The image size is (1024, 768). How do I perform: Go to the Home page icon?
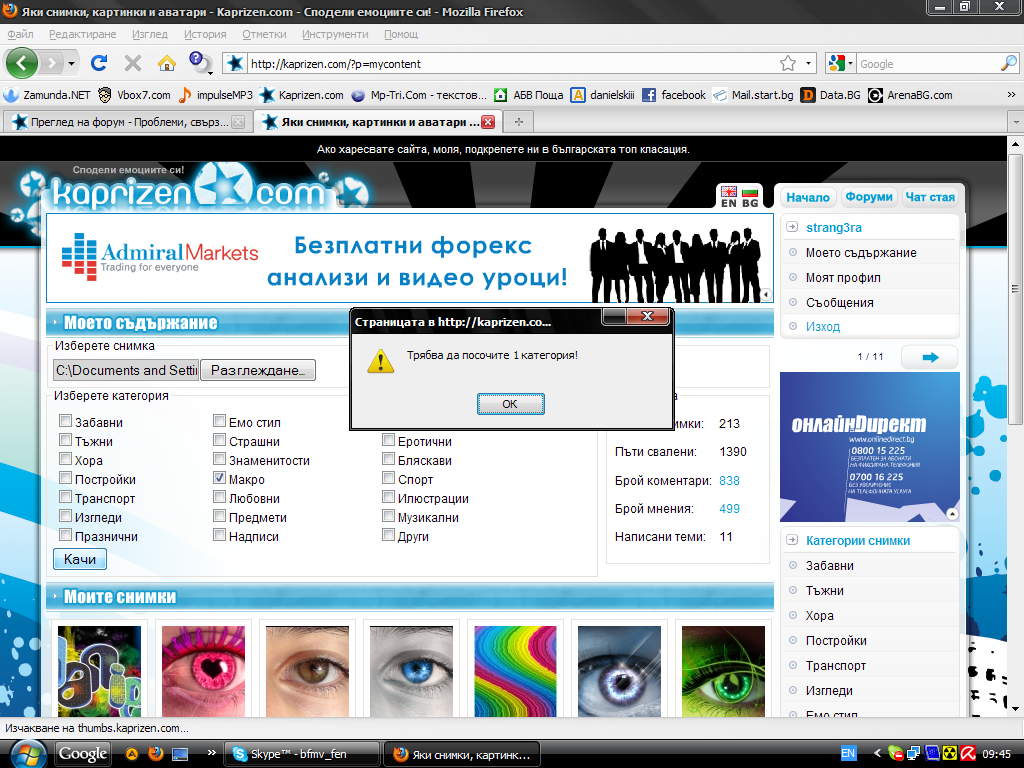click(x=167, y=63)
